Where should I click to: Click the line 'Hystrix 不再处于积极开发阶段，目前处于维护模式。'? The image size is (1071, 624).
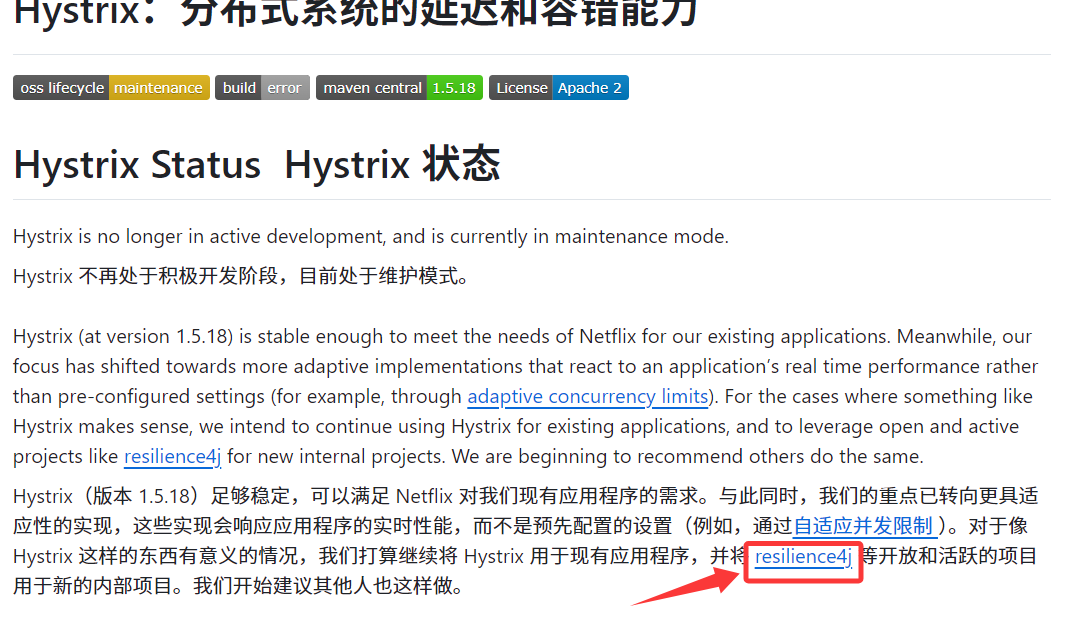coord(240,276)
